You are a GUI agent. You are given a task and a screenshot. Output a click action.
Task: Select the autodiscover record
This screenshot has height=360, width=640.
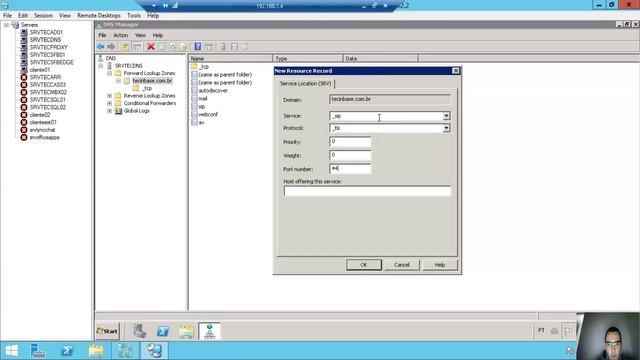[x=209, y=91]
